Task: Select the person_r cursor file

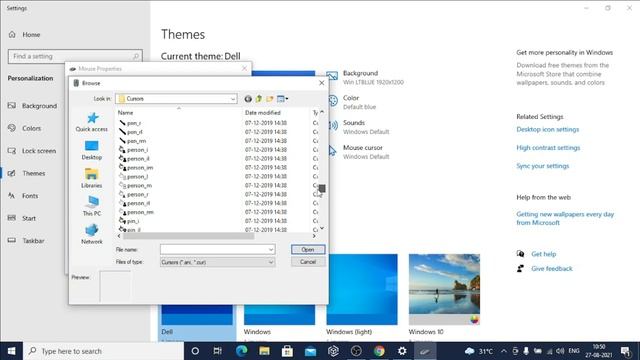Action: 134,194
